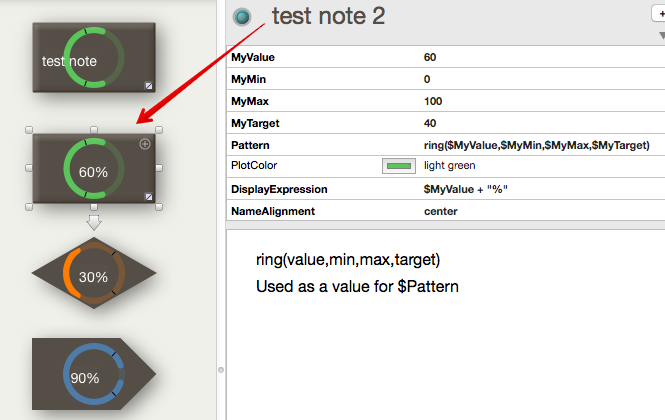The image size is (665, 420).
Task: Click the 'light green' PlotColor value
Action: tap(450, 165)
